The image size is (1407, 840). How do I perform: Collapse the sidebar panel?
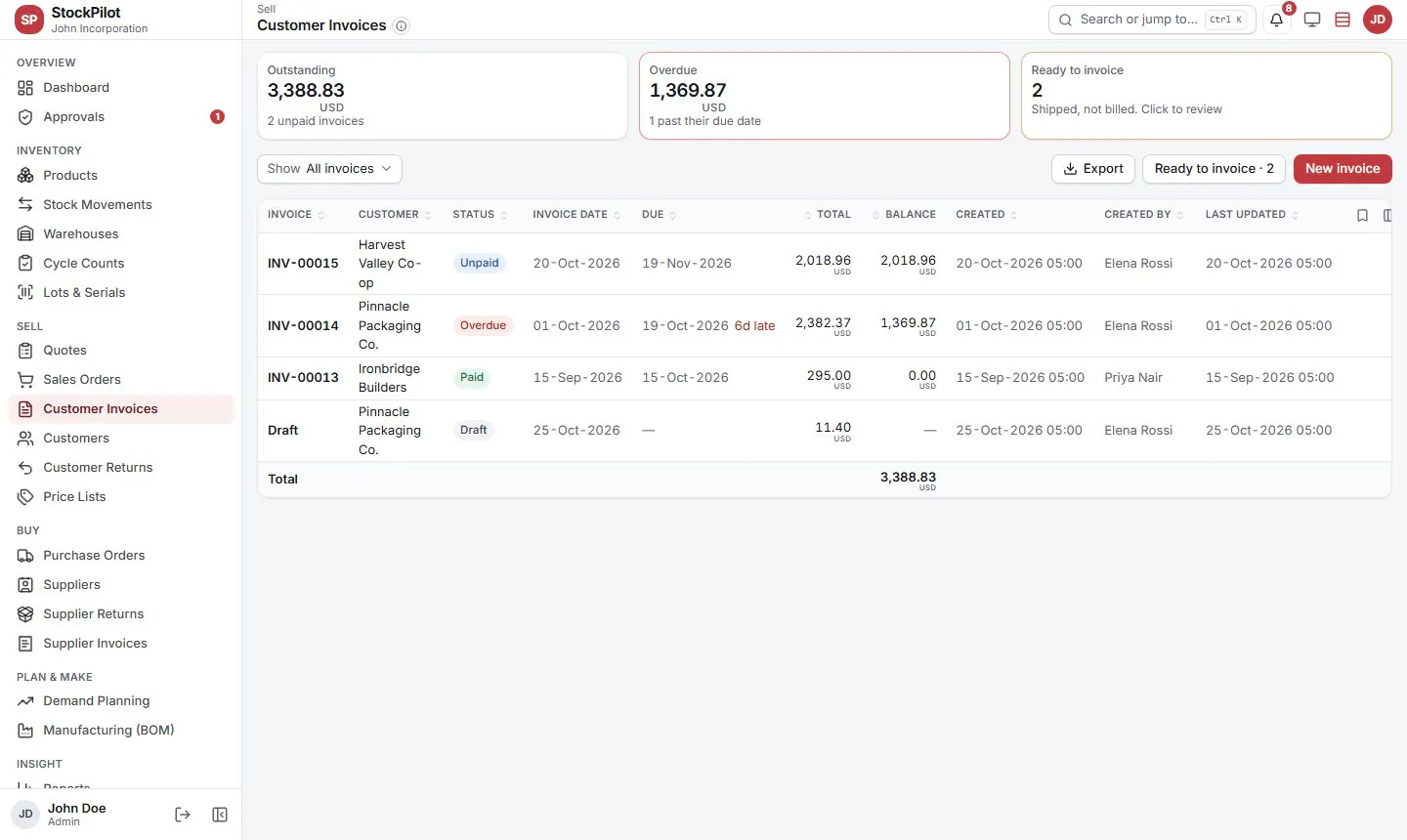tap(220, 815)
